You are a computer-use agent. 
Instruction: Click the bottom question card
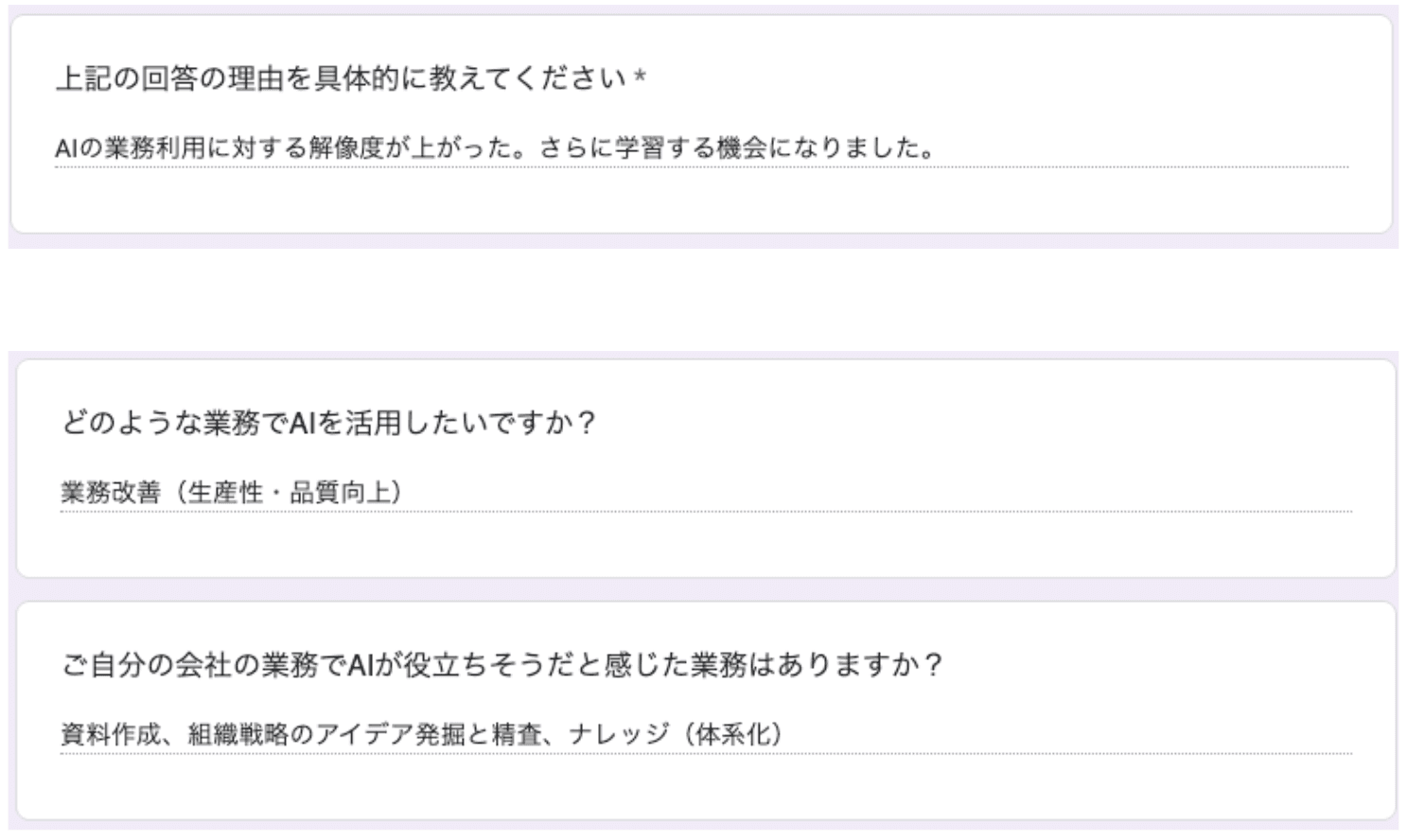(700, 705)
